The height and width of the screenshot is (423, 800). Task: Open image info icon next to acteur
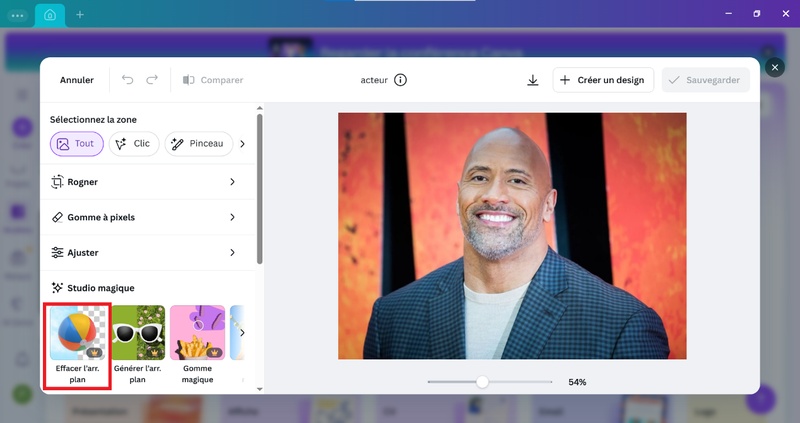401,80
